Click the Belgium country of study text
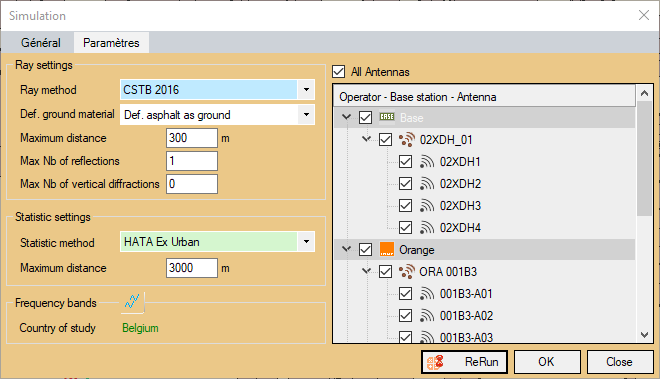 pos(140,328)
